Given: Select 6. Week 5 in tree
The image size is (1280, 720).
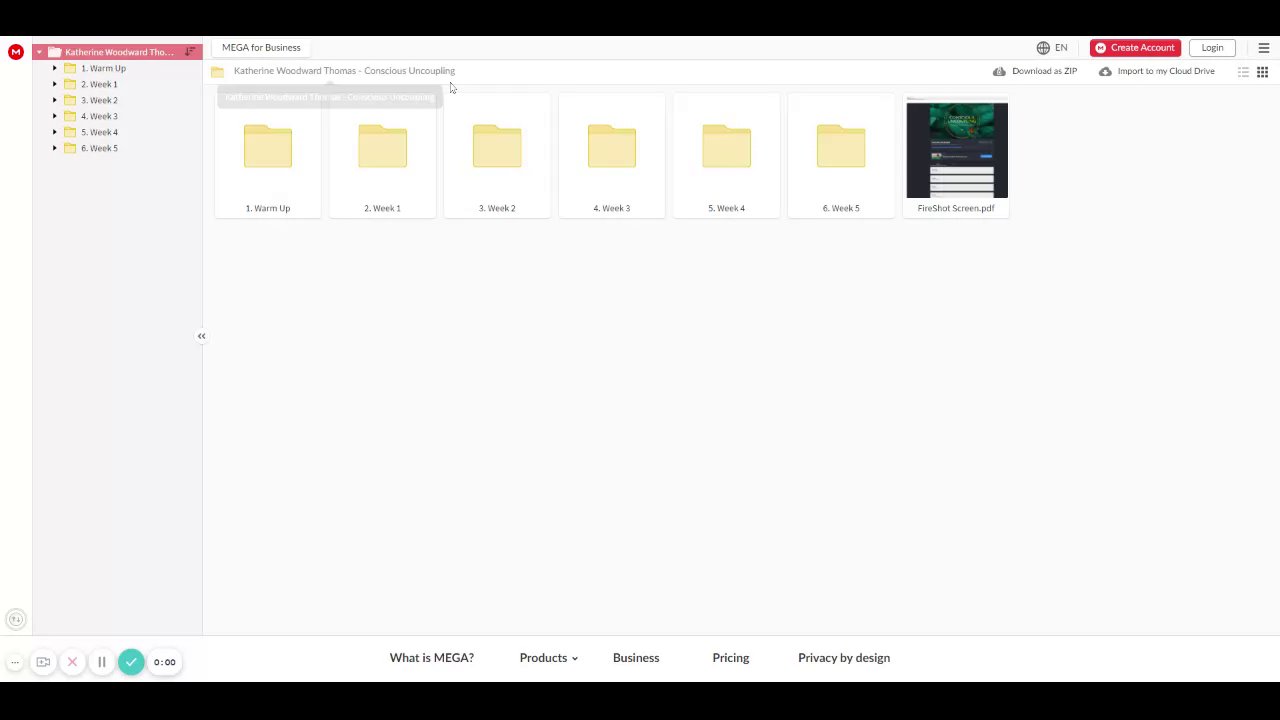Looking at the screenshot, I should (99, 148).
